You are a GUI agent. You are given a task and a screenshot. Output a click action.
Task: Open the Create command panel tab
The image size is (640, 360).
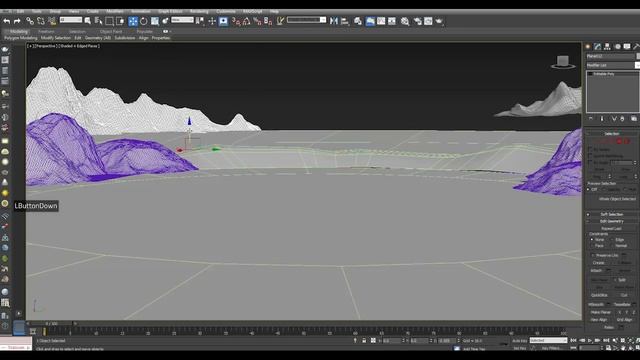point(588,47)
